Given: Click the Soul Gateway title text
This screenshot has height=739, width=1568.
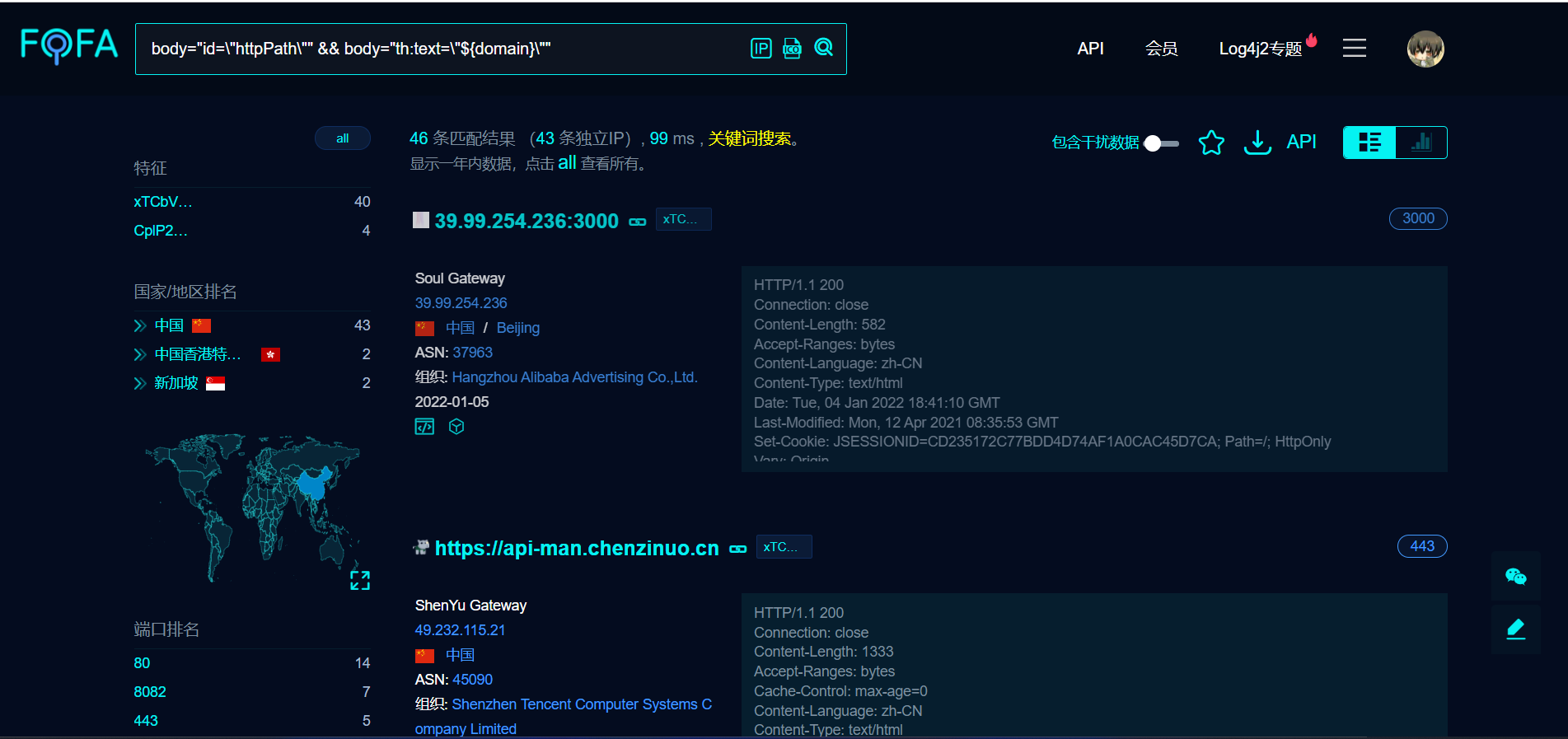Looking at the screenshot, I should [x=460, y=278].
